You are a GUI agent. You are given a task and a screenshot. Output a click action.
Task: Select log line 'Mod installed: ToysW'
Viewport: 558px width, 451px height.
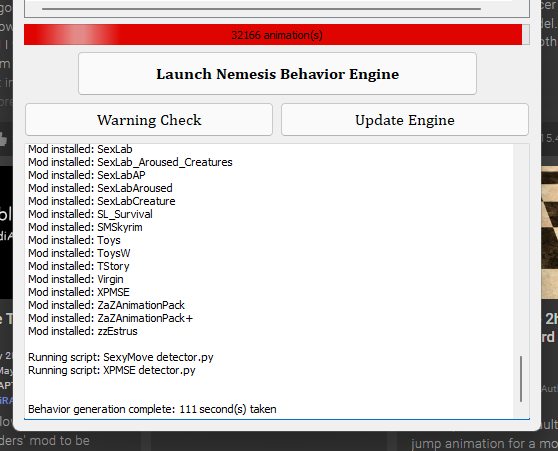click(x=79, y=253)
